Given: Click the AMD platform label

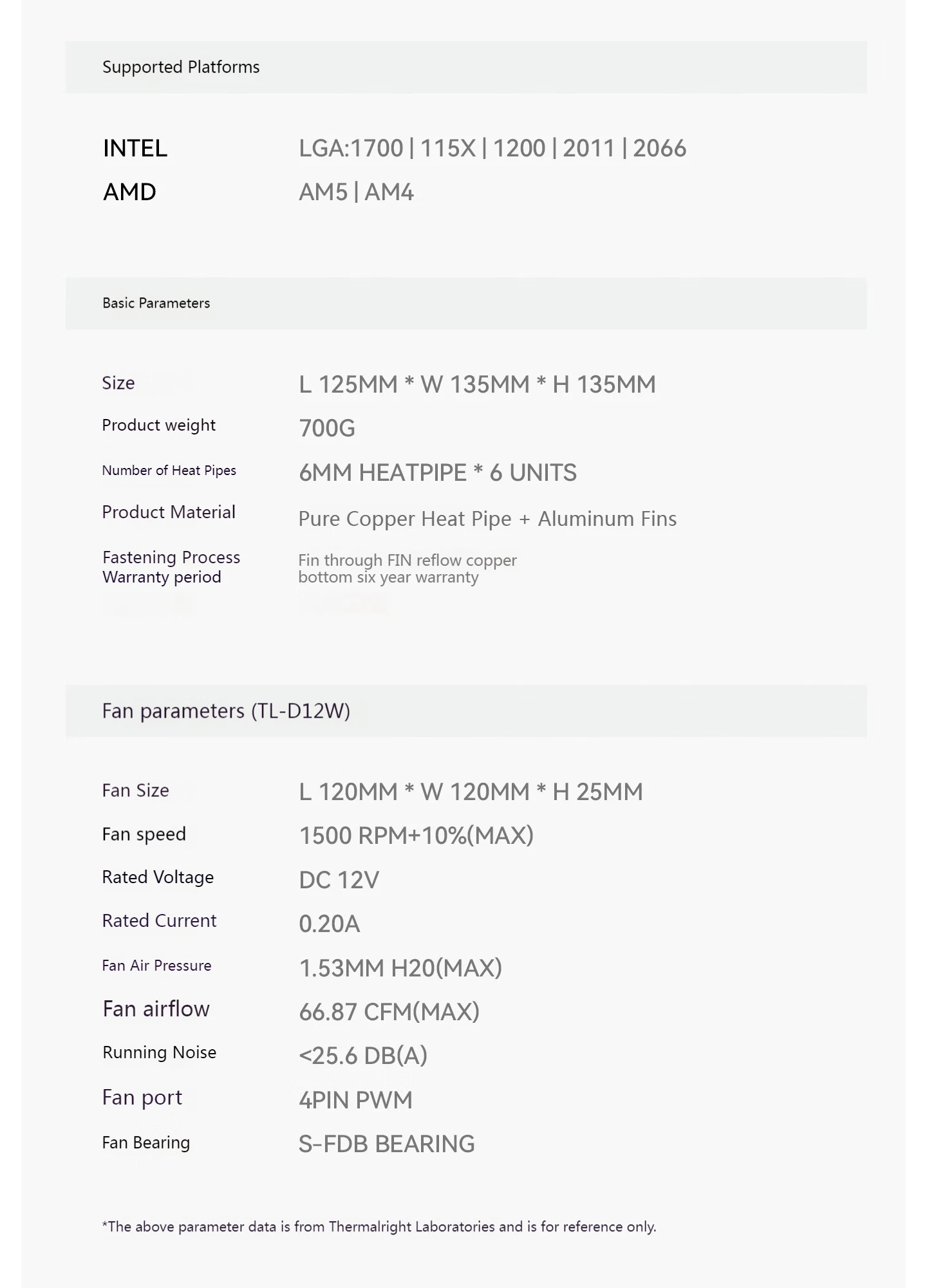Looking at the screenshot, I should (x=129, y=192).
